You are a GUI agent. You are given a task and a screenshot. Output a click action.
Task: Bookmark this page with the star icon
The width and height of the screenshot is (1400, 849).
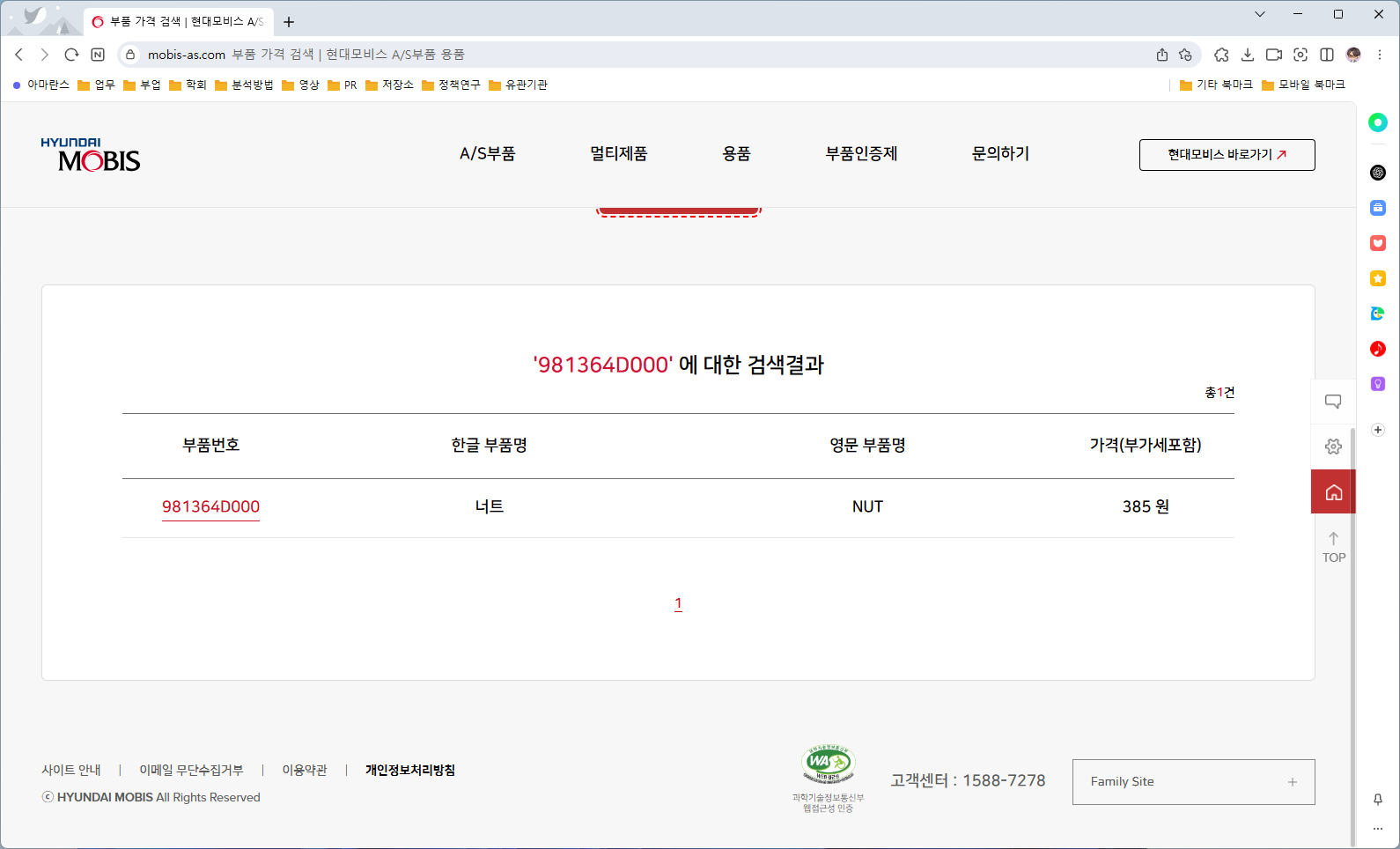point(1185,55)
